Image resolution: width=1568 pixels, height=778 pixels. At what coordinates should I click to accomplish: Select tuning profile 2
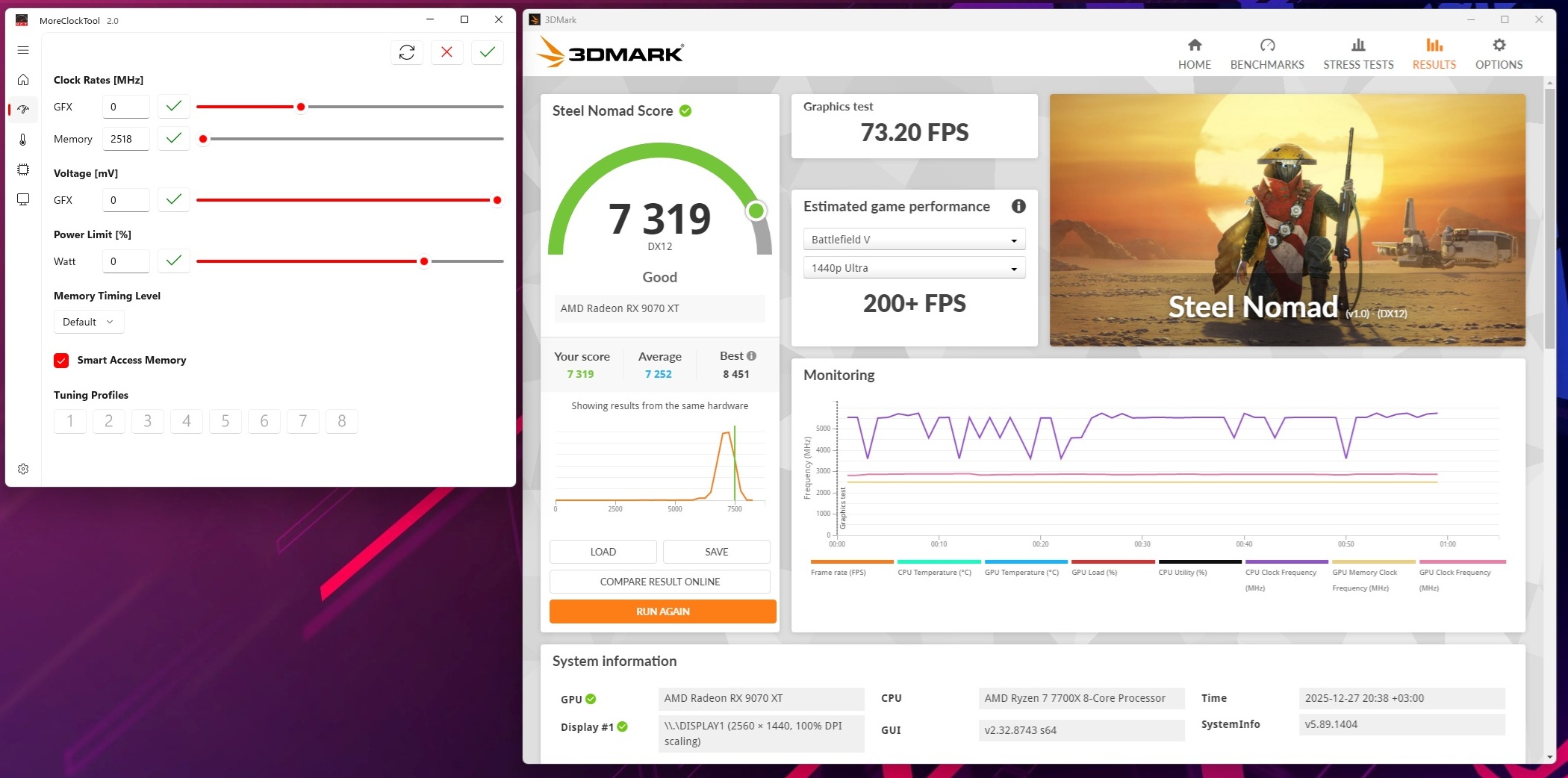[x=109, y=421]
